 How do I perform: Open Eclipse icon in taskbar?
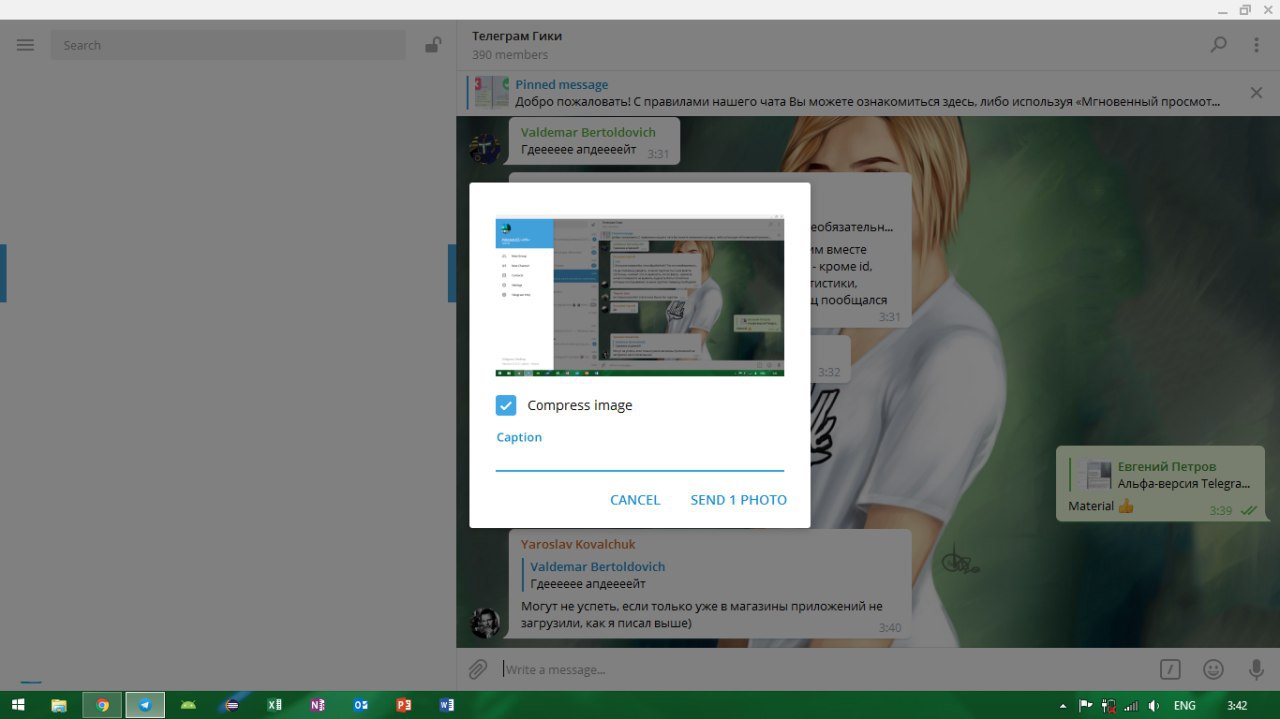[232, 705]
